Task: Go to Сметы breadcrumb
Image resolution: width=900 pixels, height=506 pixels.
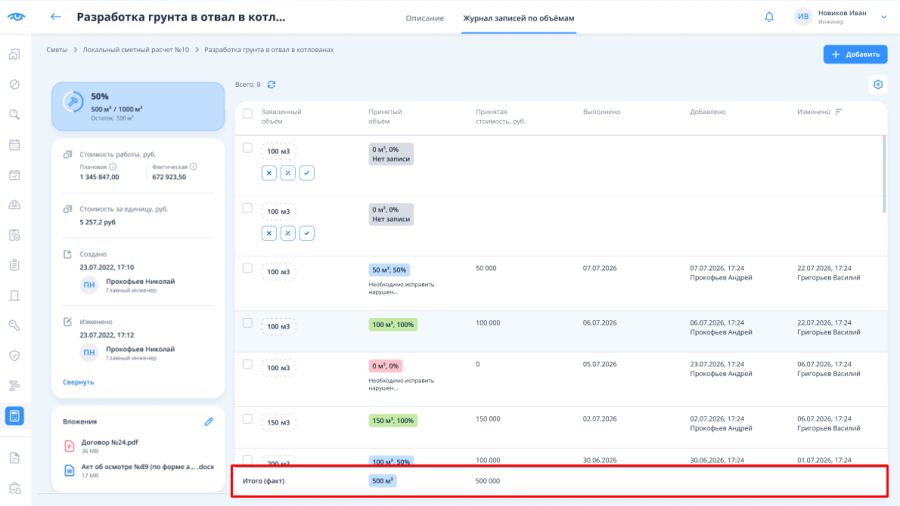Action: 57,50
